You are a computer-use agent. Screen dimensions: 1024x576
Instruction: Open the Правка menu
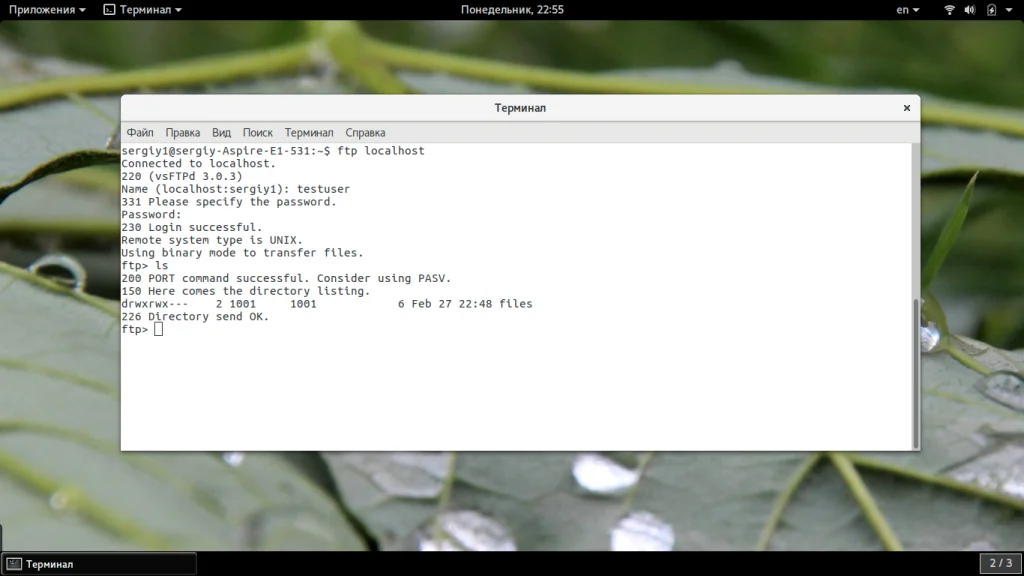point(183,133)
